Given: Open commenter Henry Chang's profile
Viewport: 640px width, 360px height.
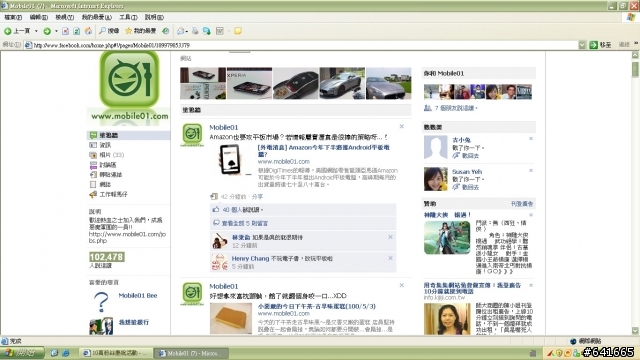Looking at the screenshot, I should (250, 258).
